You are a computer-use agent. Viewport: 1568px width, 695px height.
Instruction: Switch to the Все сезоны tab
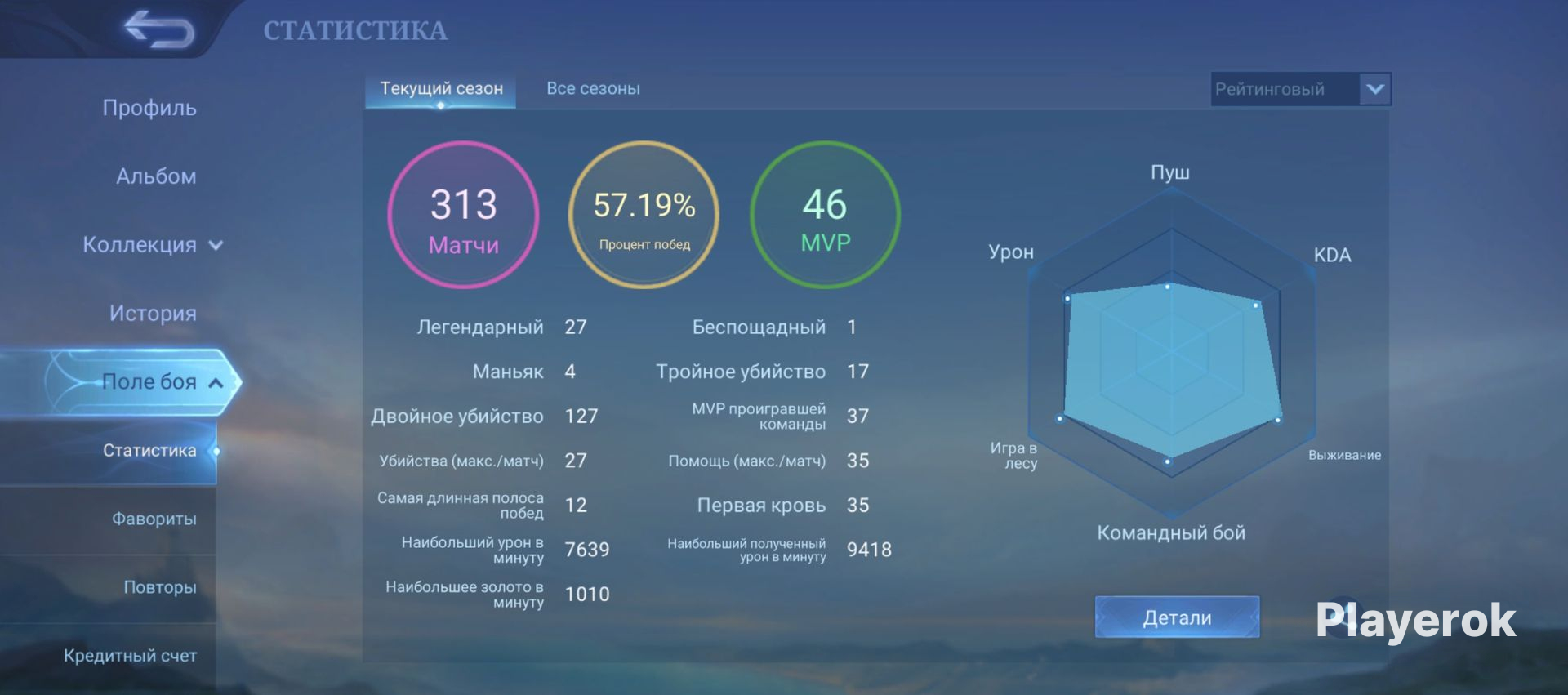point(593,88)
